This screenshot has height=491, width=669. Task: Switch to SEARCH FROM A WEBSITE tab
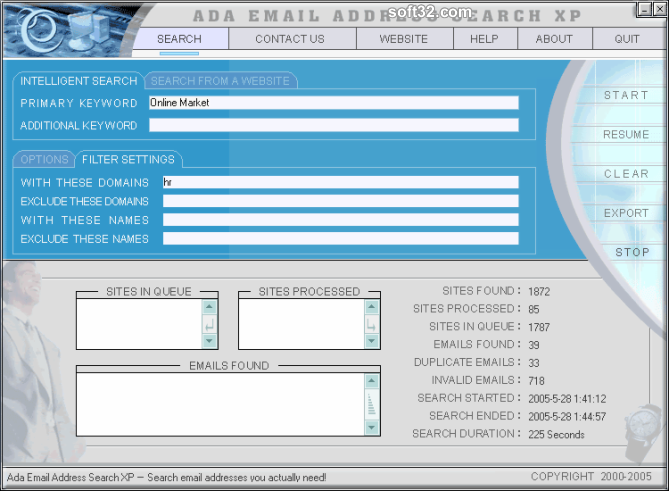220,81
